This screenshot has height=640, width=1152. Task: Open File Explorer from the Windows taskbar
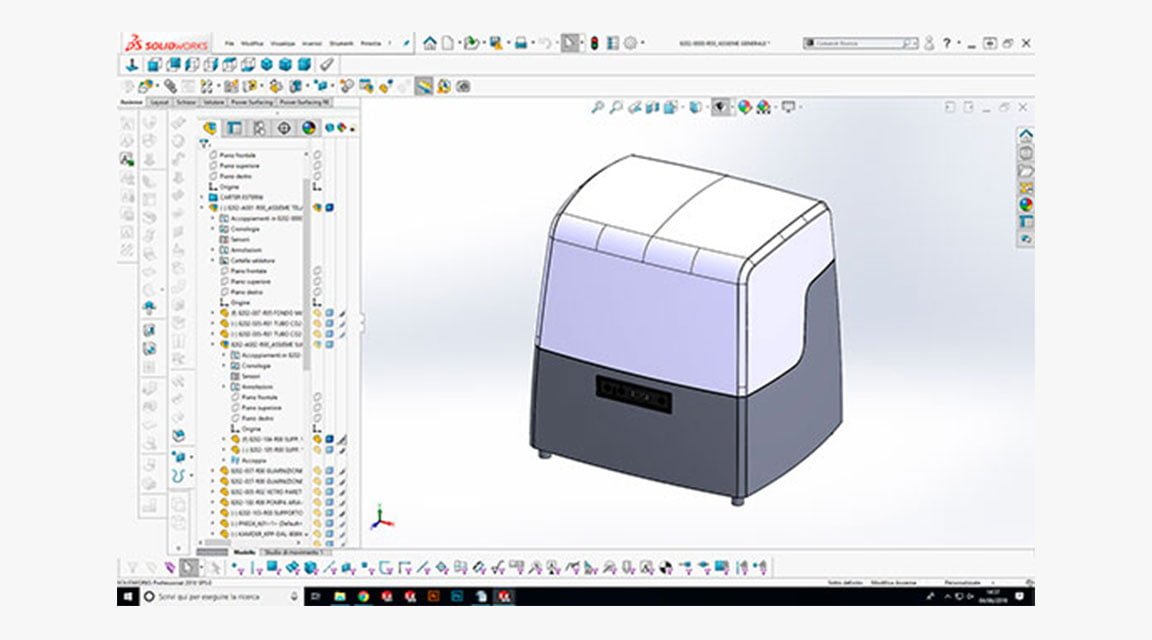tap(339, 597)
